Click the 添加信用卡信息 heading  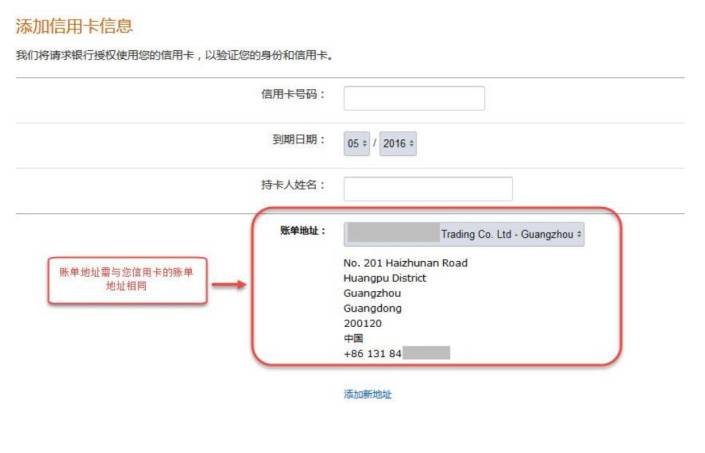74,26
